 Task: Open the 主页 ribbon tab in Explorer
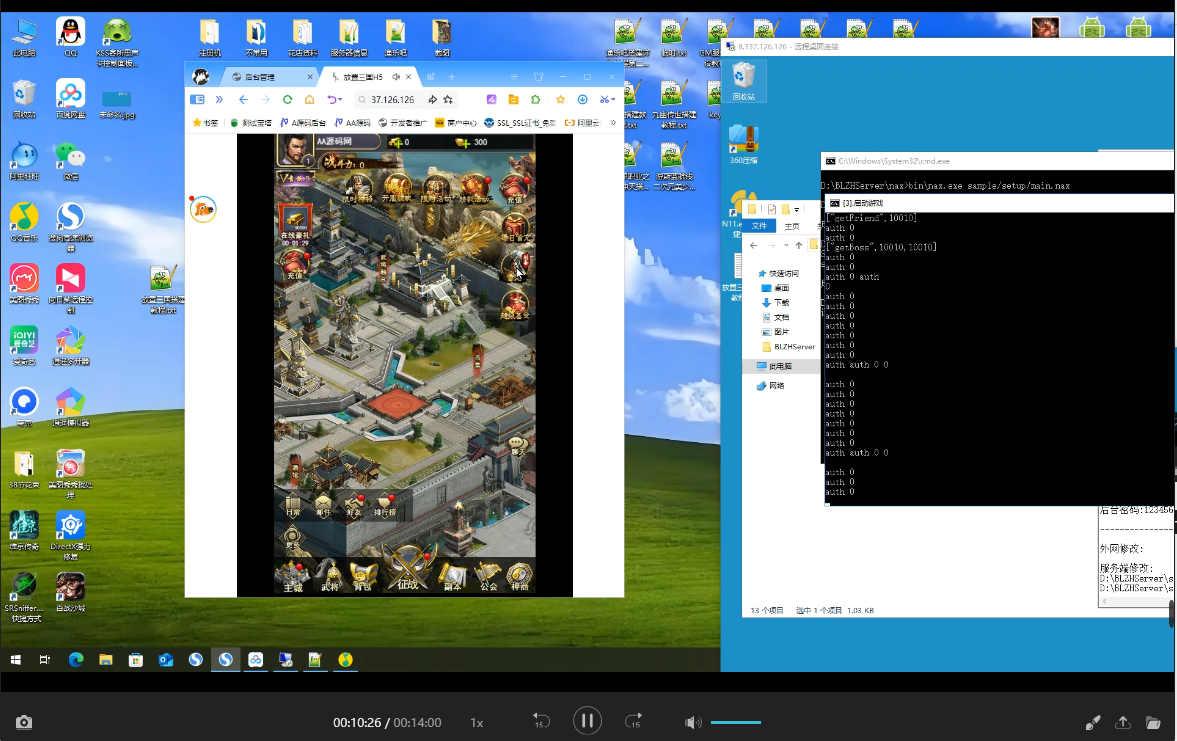click(792, 226)
